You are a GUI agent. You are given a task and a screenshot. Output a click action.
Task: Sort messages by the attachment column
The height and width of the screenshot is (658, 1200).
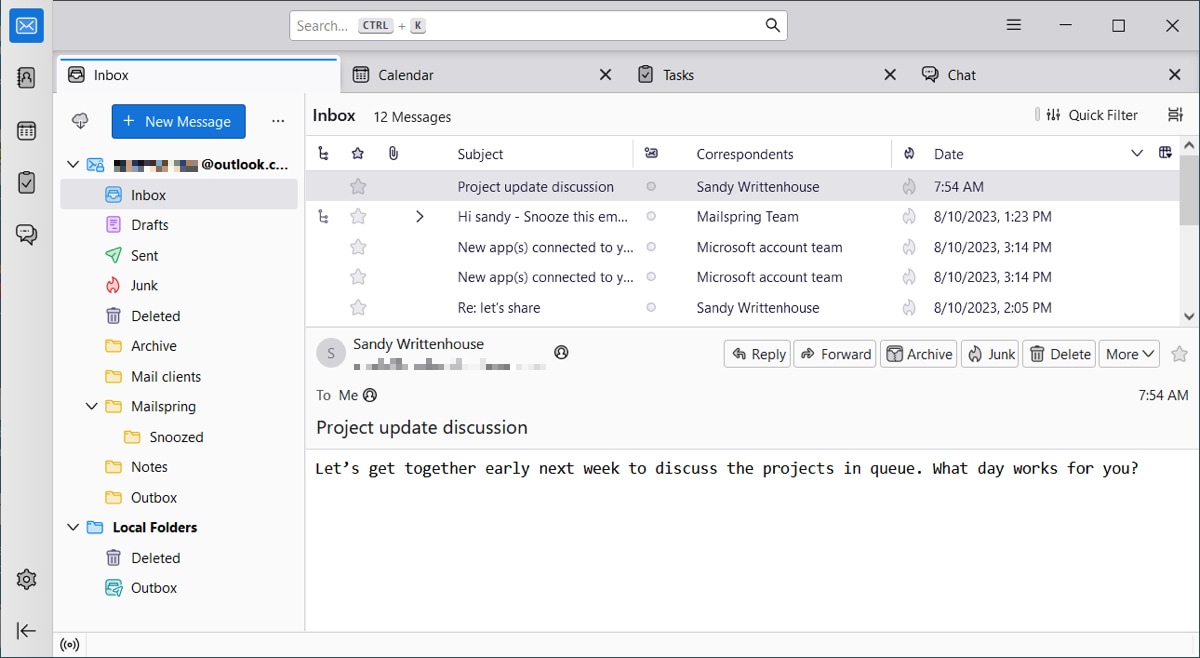point(393,153)
